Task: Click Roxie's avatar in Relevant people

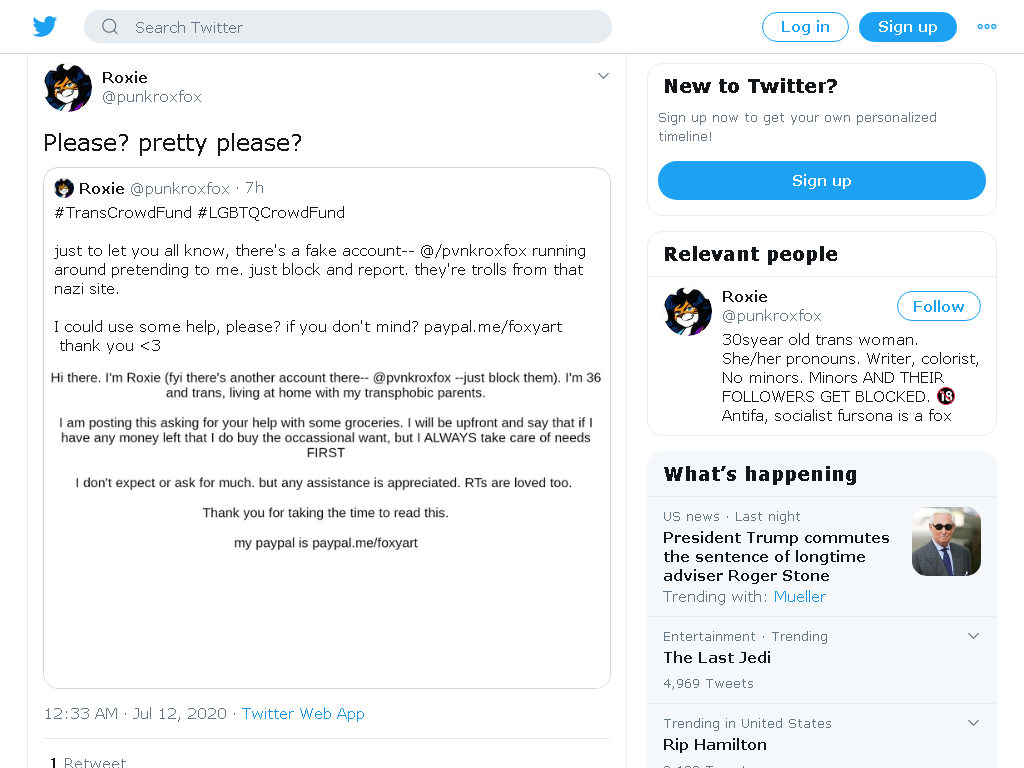Action: pyautogui.click(x=688, y=312)
